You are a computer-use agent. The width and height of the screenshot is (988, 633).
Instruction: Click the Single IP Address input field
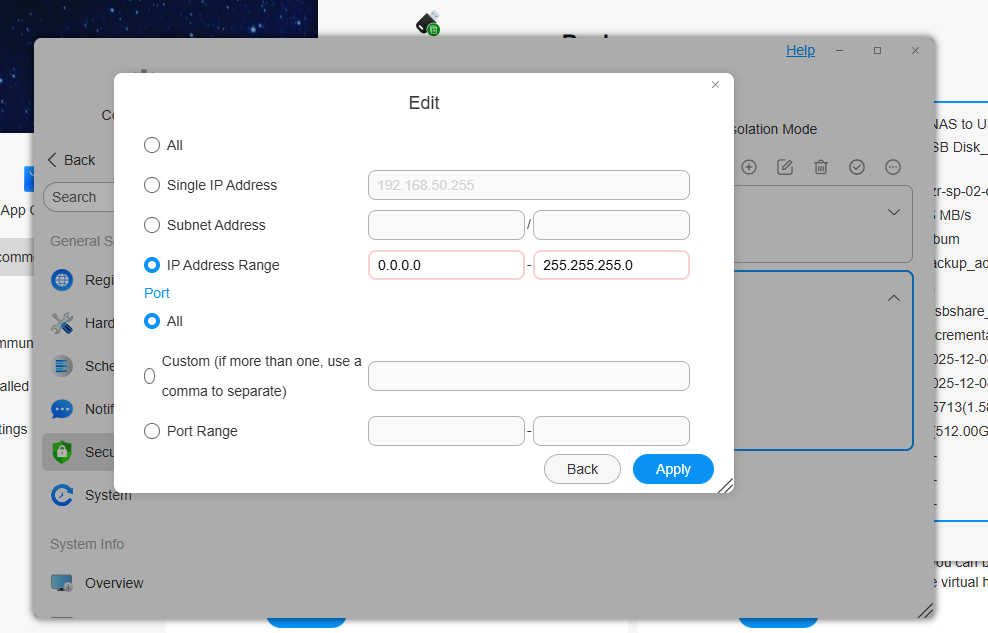(x=529, y=185)
